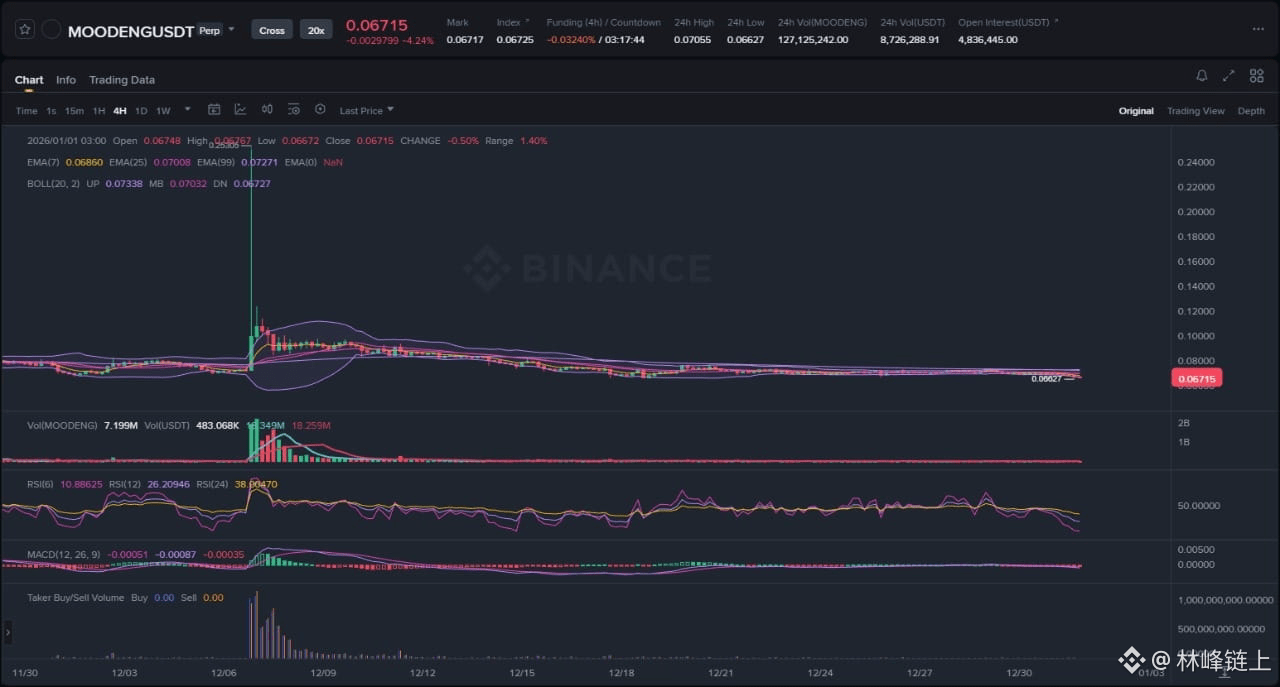Switch to the Original chart view
The width and height of the screenshot is (1280, 687).
click(x=1136, y=111)
